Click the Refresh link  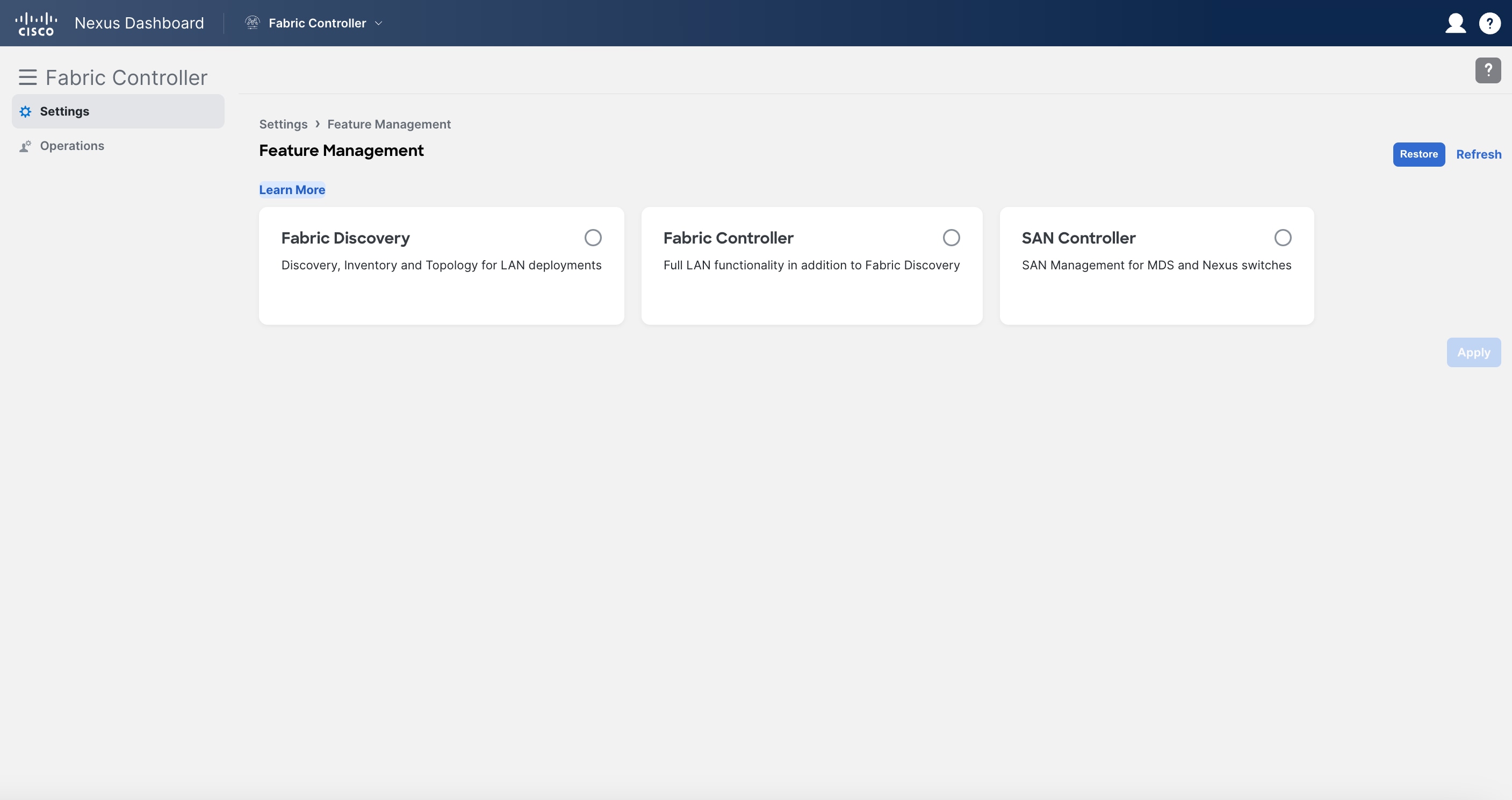[x=1479, y=154]
